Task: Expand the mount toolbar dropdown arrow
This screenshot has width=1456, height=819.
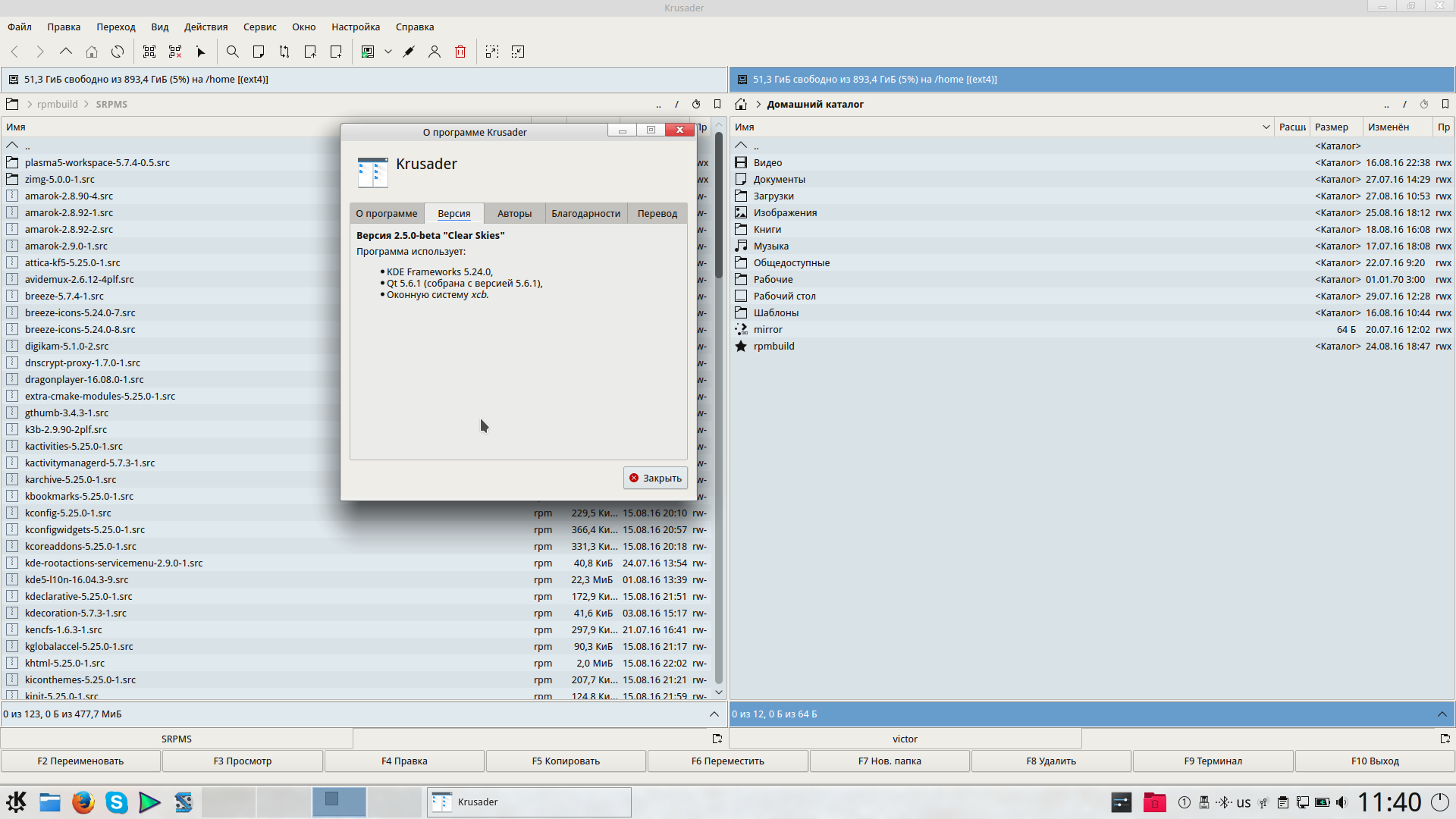Action: (x=388, y=52)
